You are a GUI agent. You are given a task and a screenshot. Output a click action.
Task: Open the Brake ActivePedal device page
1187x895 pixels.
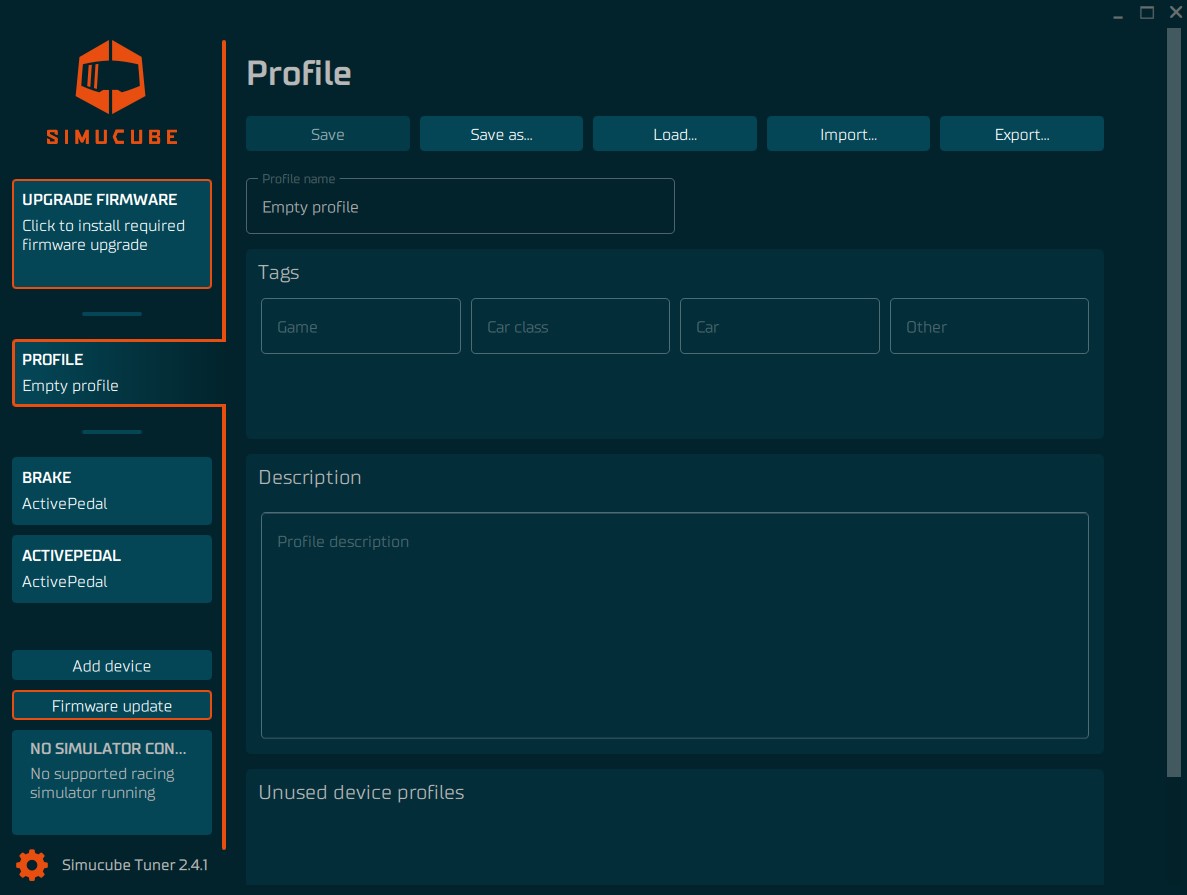point(112,491)
